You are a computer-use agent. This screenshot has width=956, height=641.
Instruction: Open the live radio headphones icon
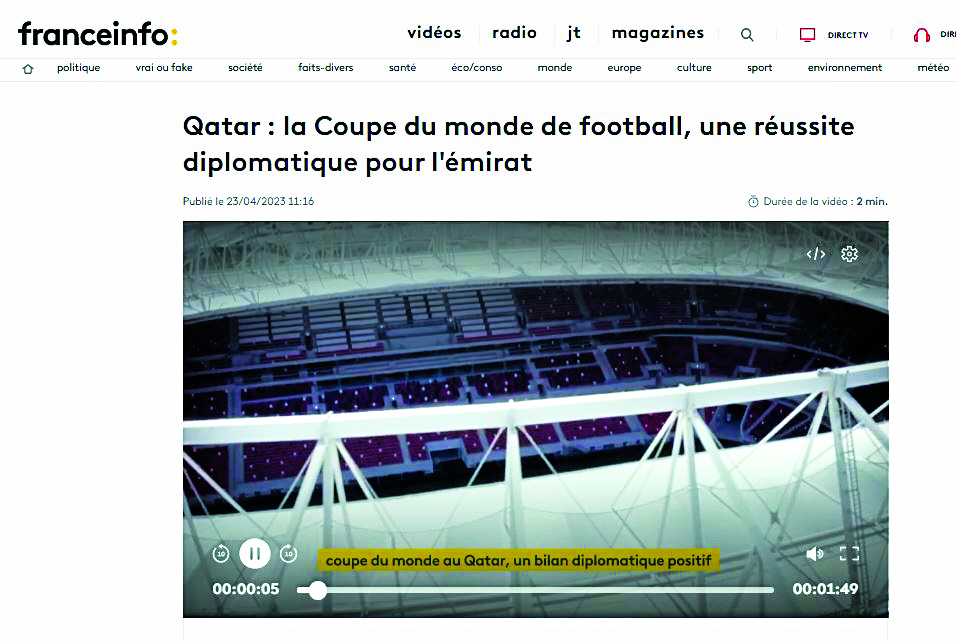[922, 35]
